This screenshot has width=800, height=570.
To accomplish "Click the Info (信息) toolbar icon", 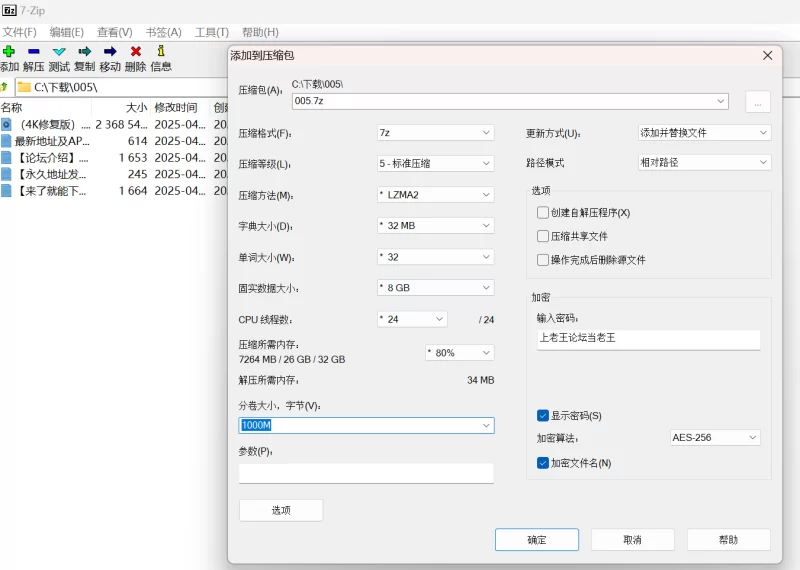I will coord(161,51).
